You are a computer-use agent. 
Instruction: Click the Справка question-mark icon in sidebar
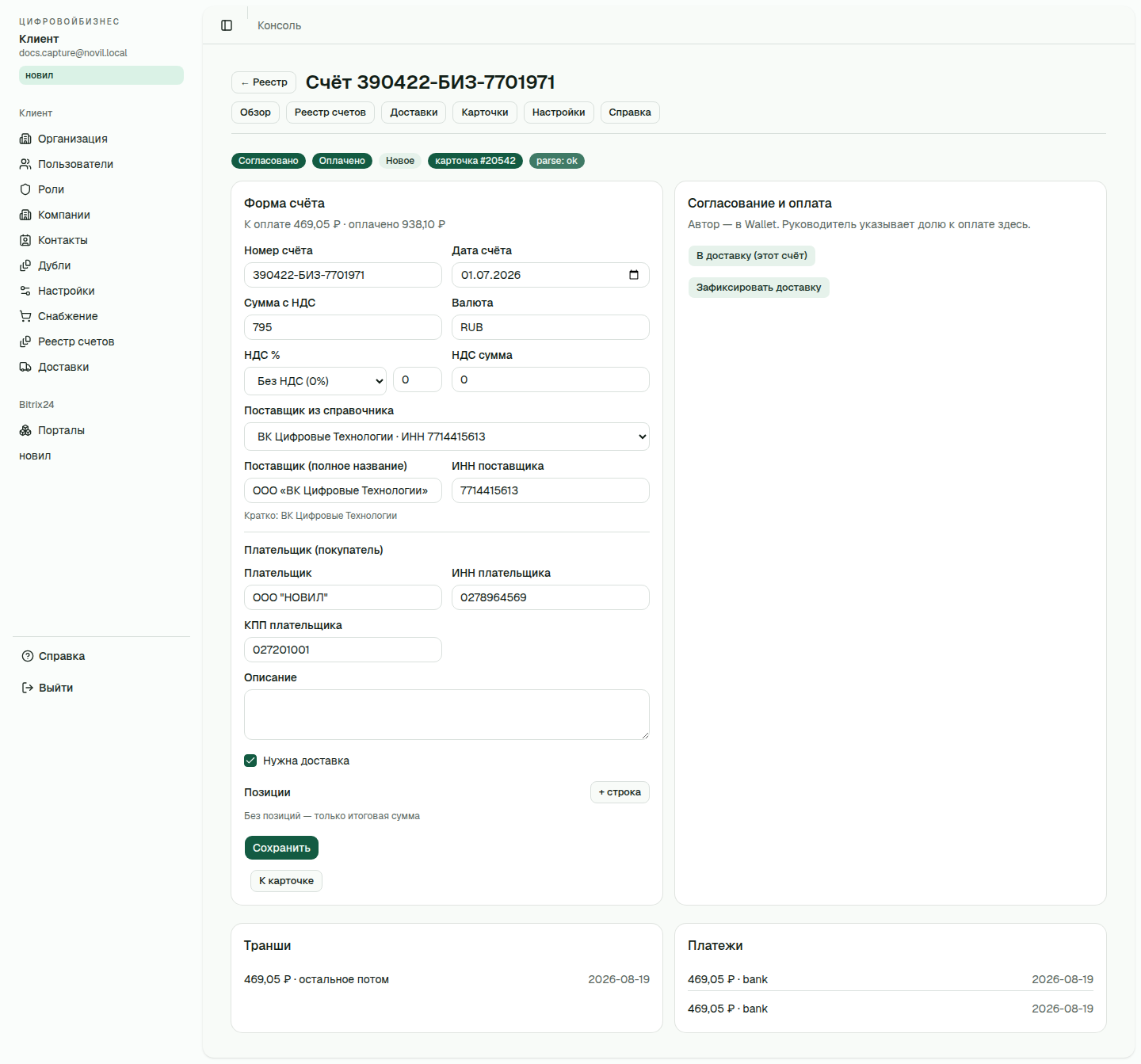click(x=28, y=656)
